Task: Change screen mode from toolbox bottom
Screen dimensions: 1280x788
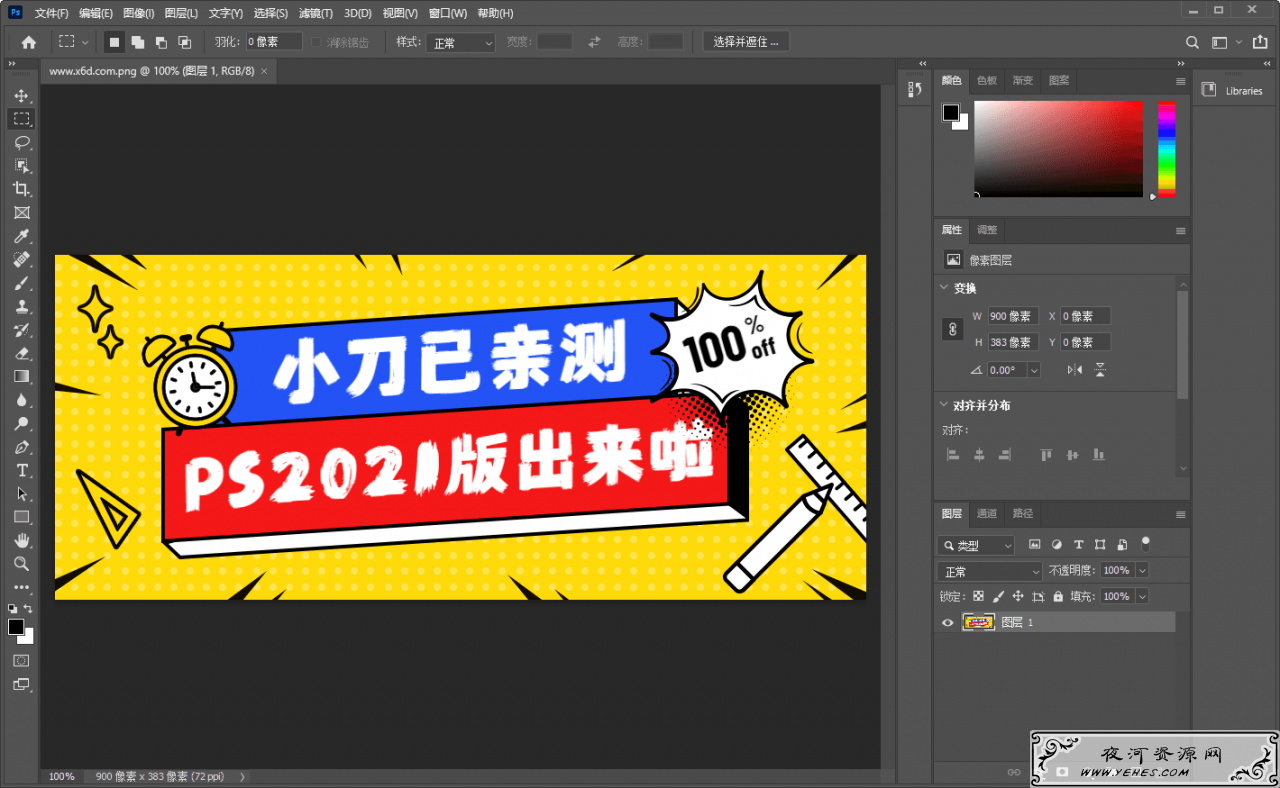Action: (21, 685)
